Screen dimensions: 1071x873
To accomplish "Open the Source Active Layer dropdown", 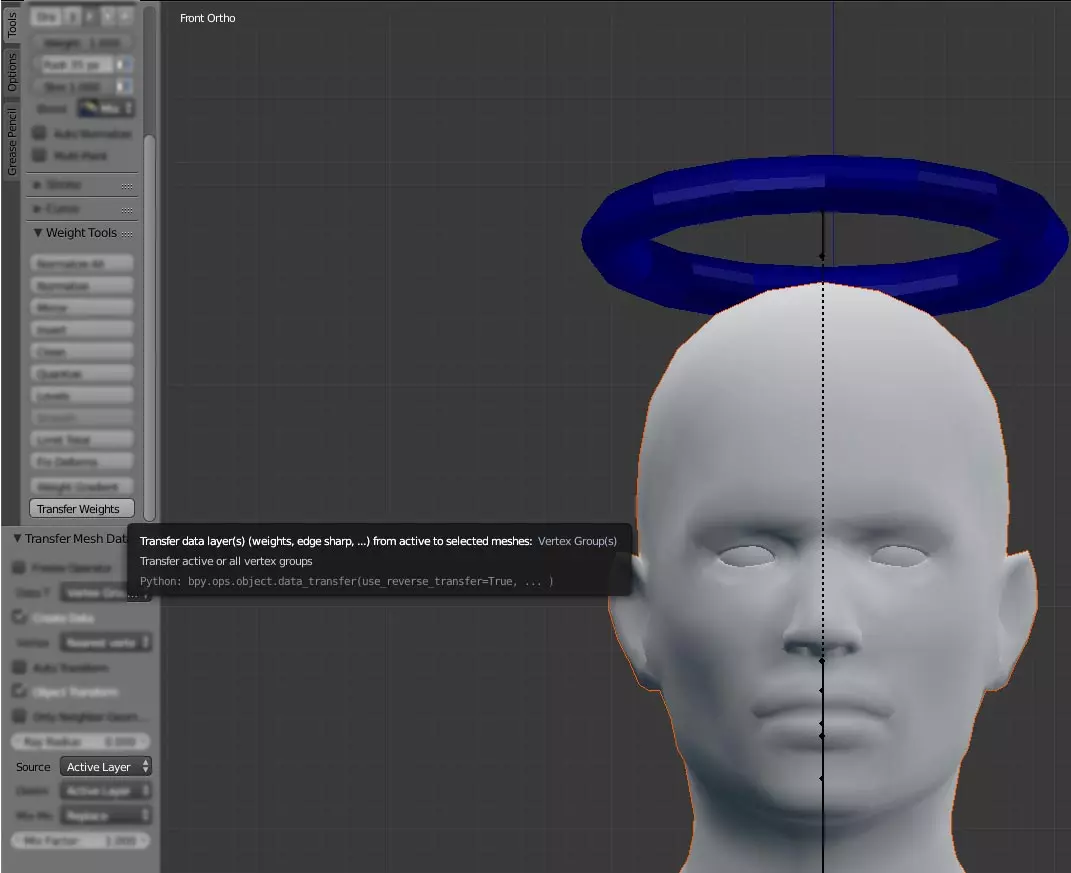I will point(106,767).
